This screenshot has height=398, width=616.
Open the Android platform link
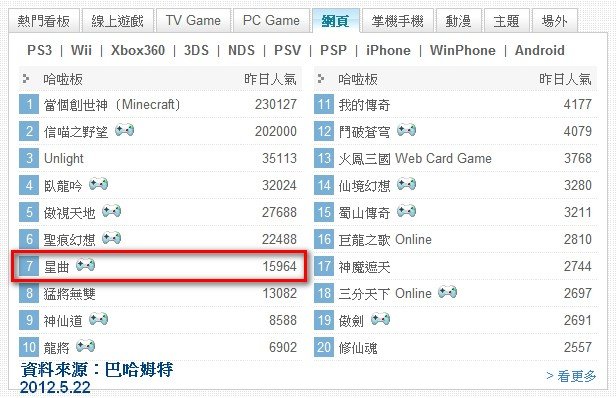[x=540, y=50]
